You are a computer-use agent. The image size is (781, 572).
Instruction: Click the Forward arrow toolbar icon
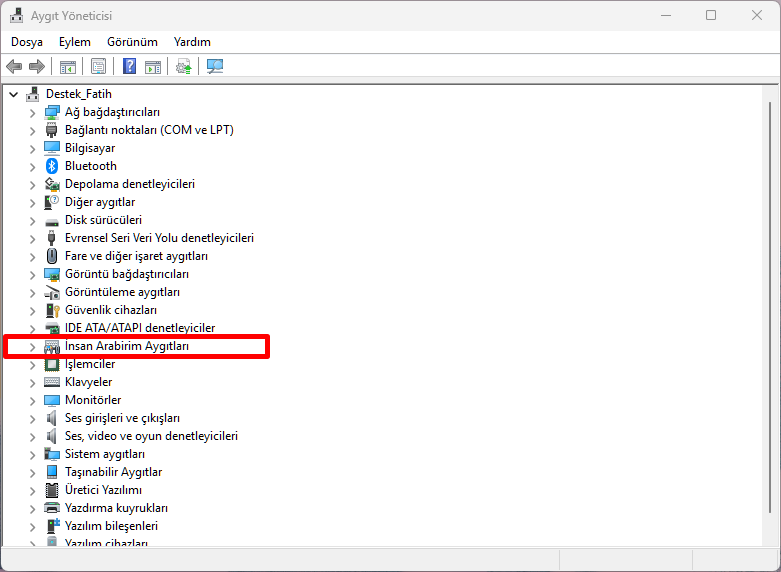point(37,66)
